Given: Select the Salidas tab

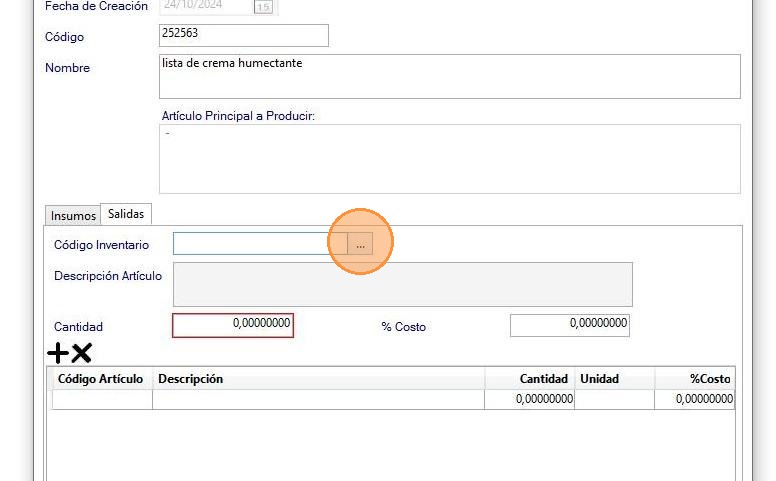Looking at the screenshot, I should (126, 214).
